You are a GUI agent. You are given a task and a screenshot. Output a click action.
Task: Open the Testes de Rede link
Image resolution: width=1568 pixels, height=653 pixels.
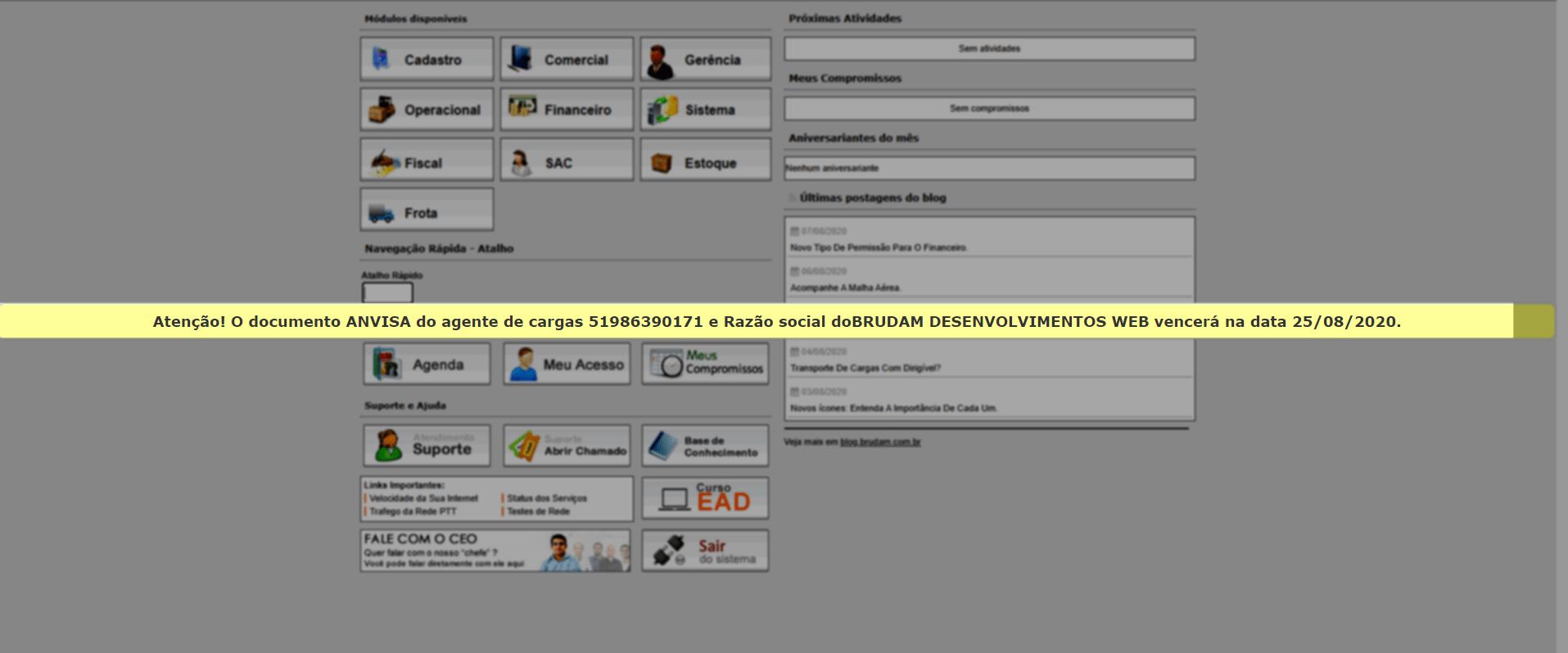[538, 511]
